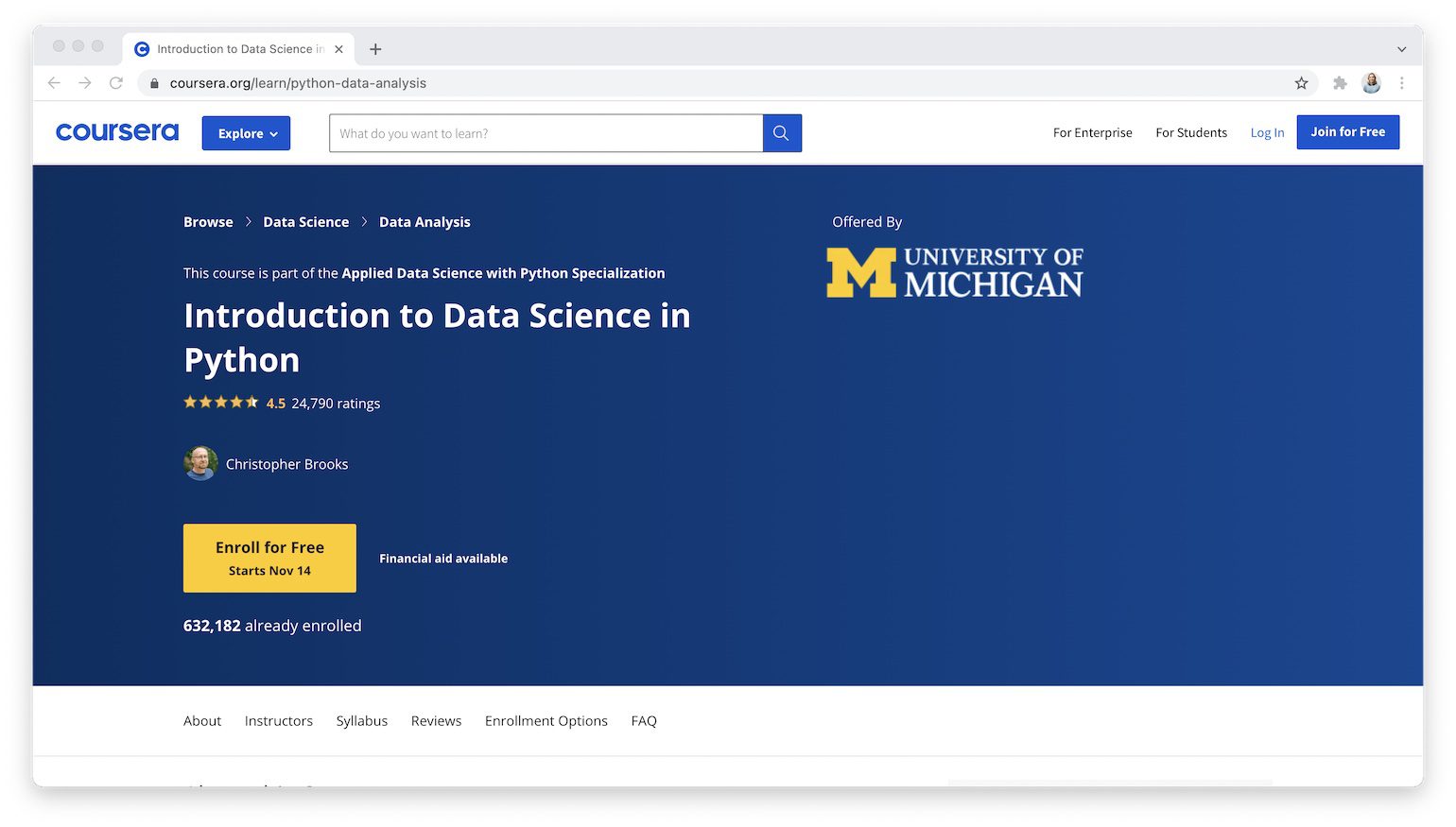This screenshot has width=1456, height=827.
Task: Switch to the Syllabus tab
Action: pos(361,720)
